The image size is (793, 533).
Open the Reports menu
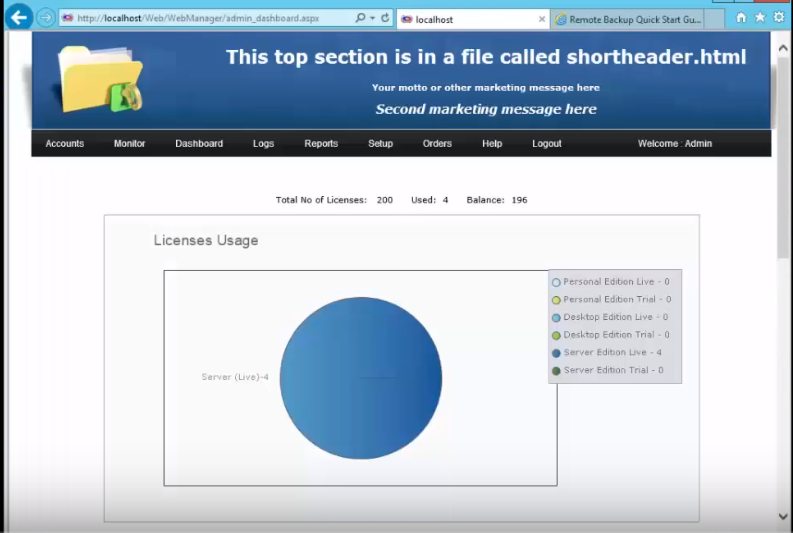(321, 144)
